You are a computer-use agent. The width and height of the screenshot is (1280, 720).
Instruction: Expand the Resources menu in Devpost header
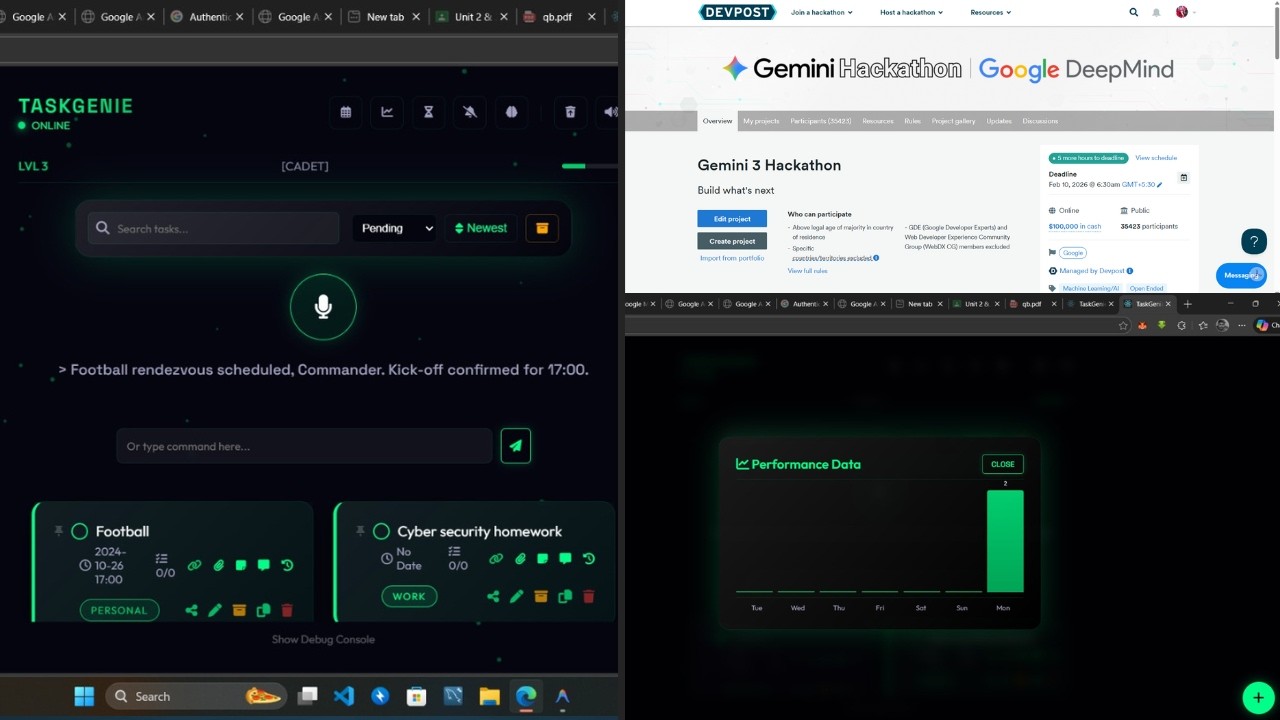tap(991, 12)
